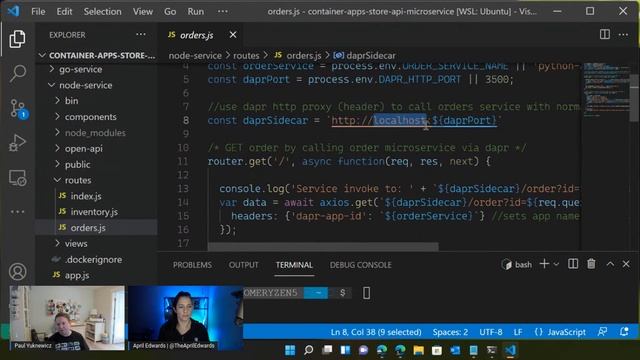Change line endings via LF item
Screen dimensions: 640x360
click(518, 332)
